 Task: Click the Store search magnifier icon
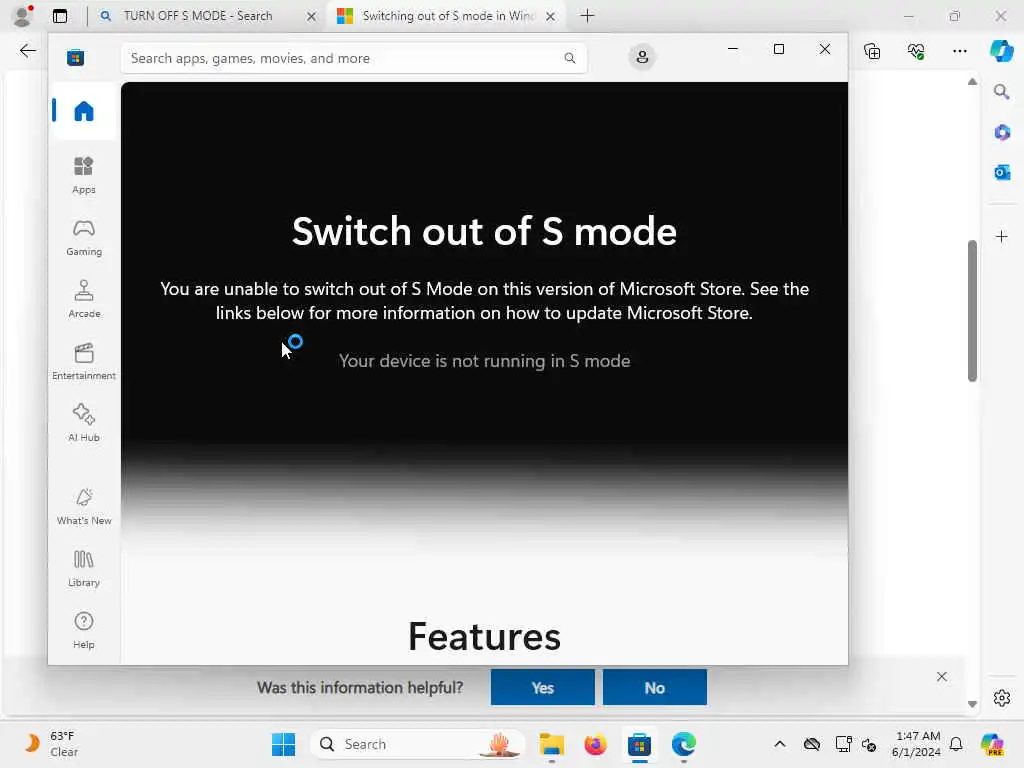click(x=569, y=58)
